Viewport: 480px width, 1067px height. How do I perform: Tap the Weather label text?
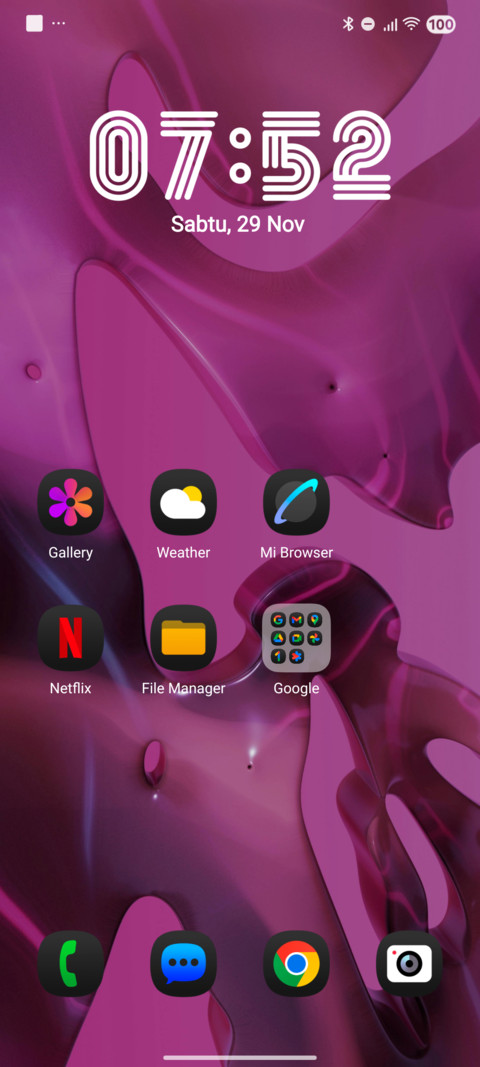point(183,553)
